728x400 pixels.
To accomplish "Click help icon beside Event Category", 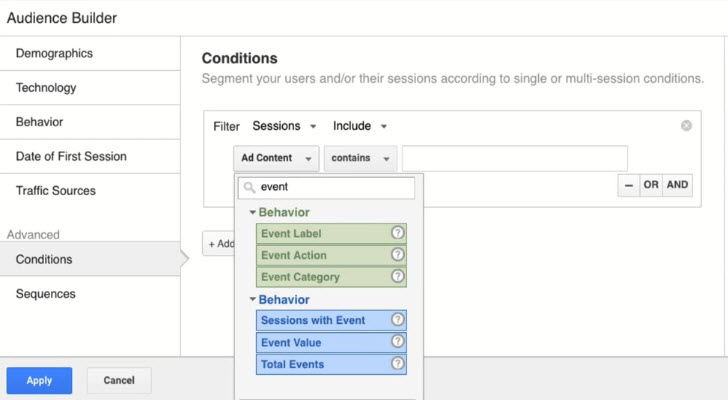I will (x=397, y=277).
